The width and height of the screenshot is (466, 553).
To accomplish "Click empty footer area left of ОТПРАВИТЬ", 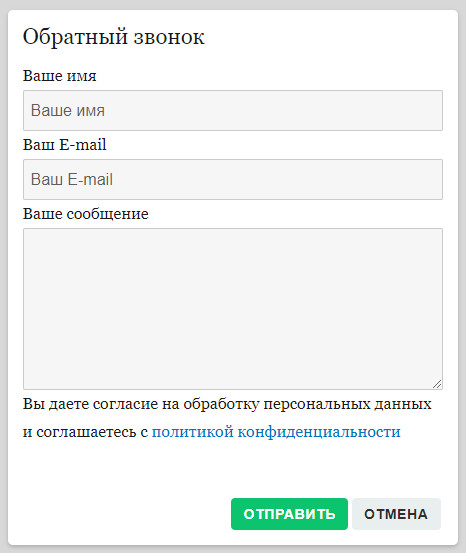I will pyautogui.click(x=123, y=514).
